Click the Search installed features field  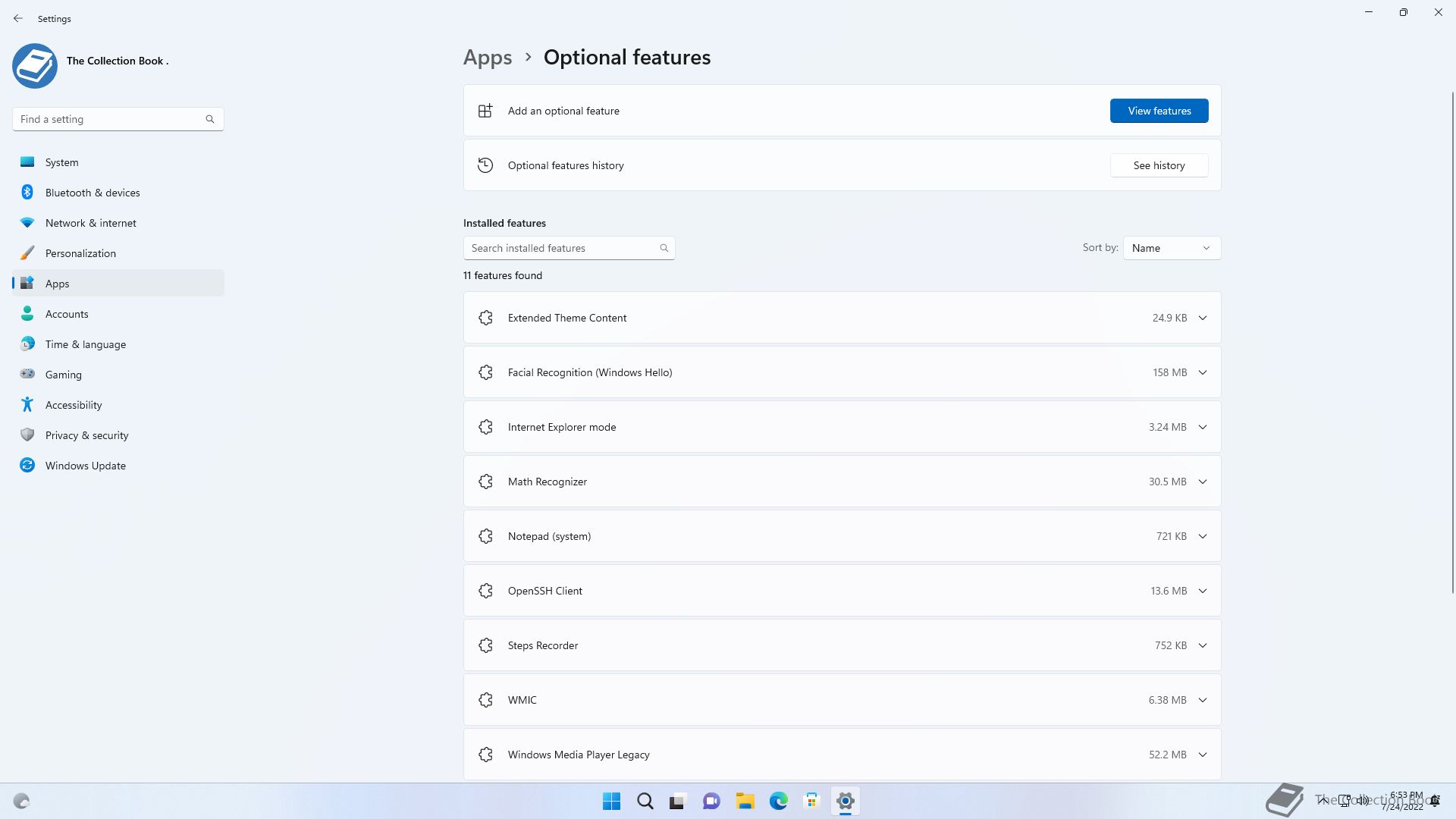tap(569, 248)
